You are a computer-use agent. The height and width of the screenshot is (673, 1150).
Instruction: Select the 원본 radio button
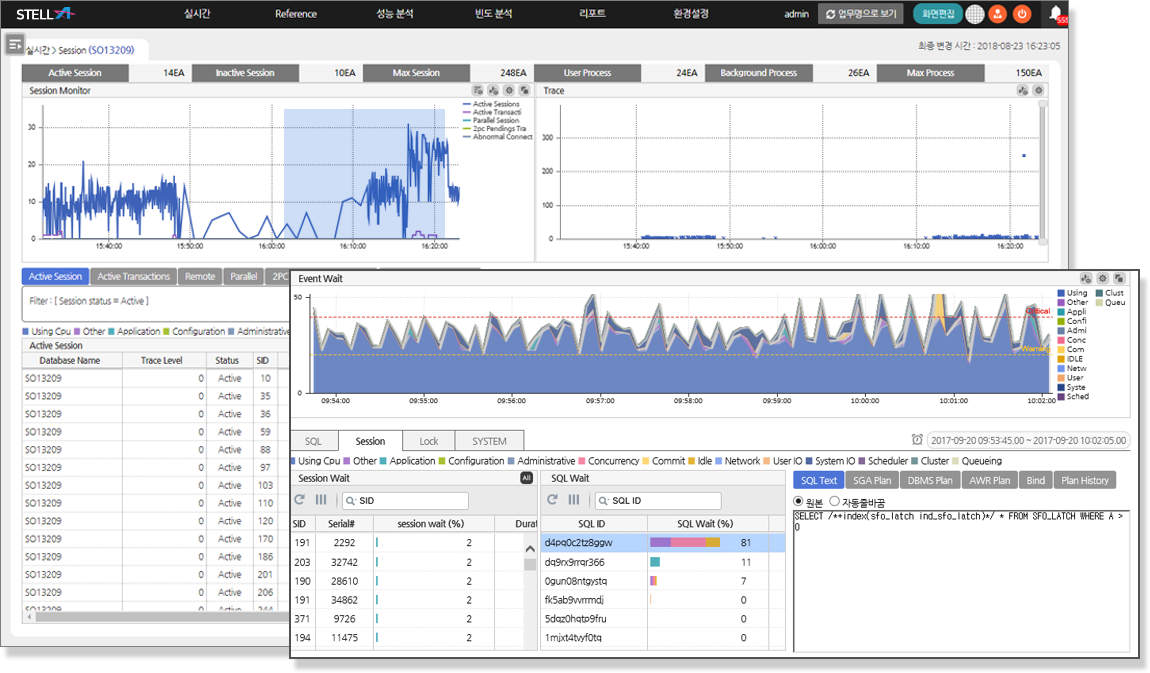pyautogui.click(x=798, y=501)
